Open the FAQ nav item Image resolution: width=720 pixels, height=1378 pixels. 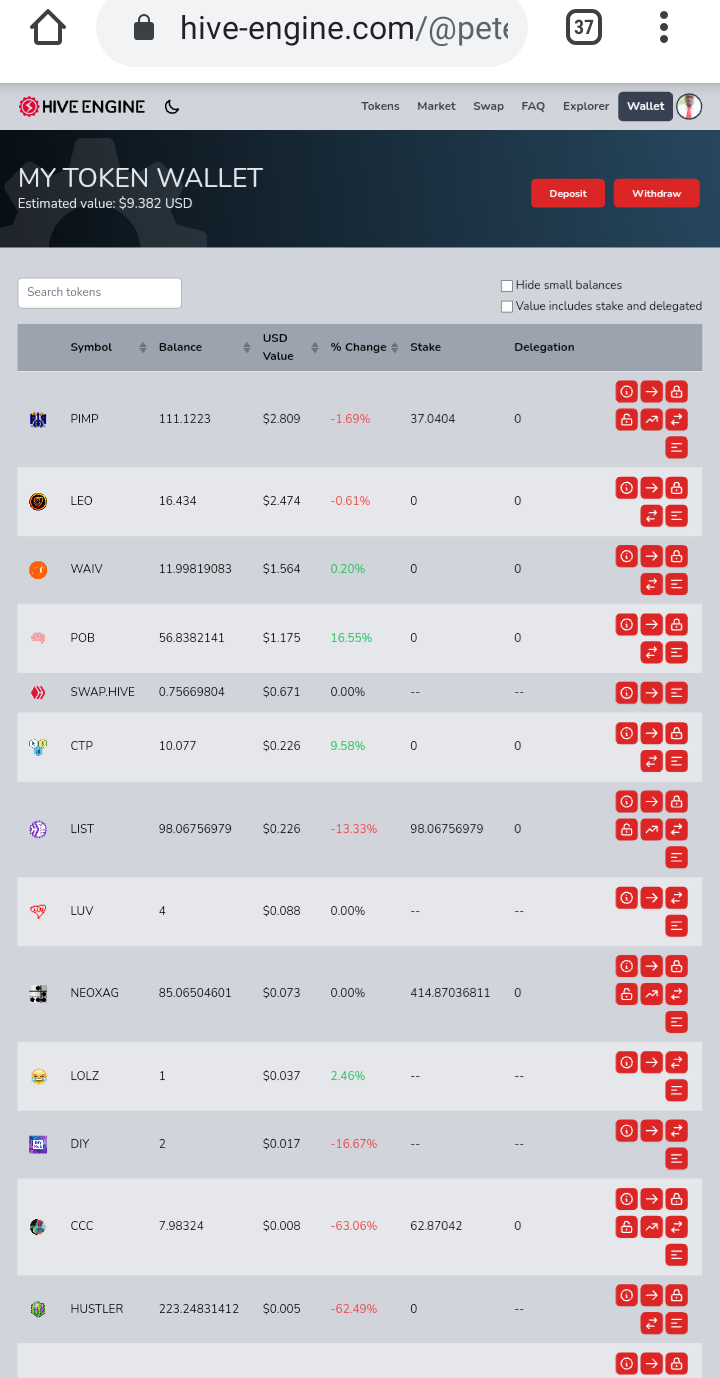tap(533, 106)
